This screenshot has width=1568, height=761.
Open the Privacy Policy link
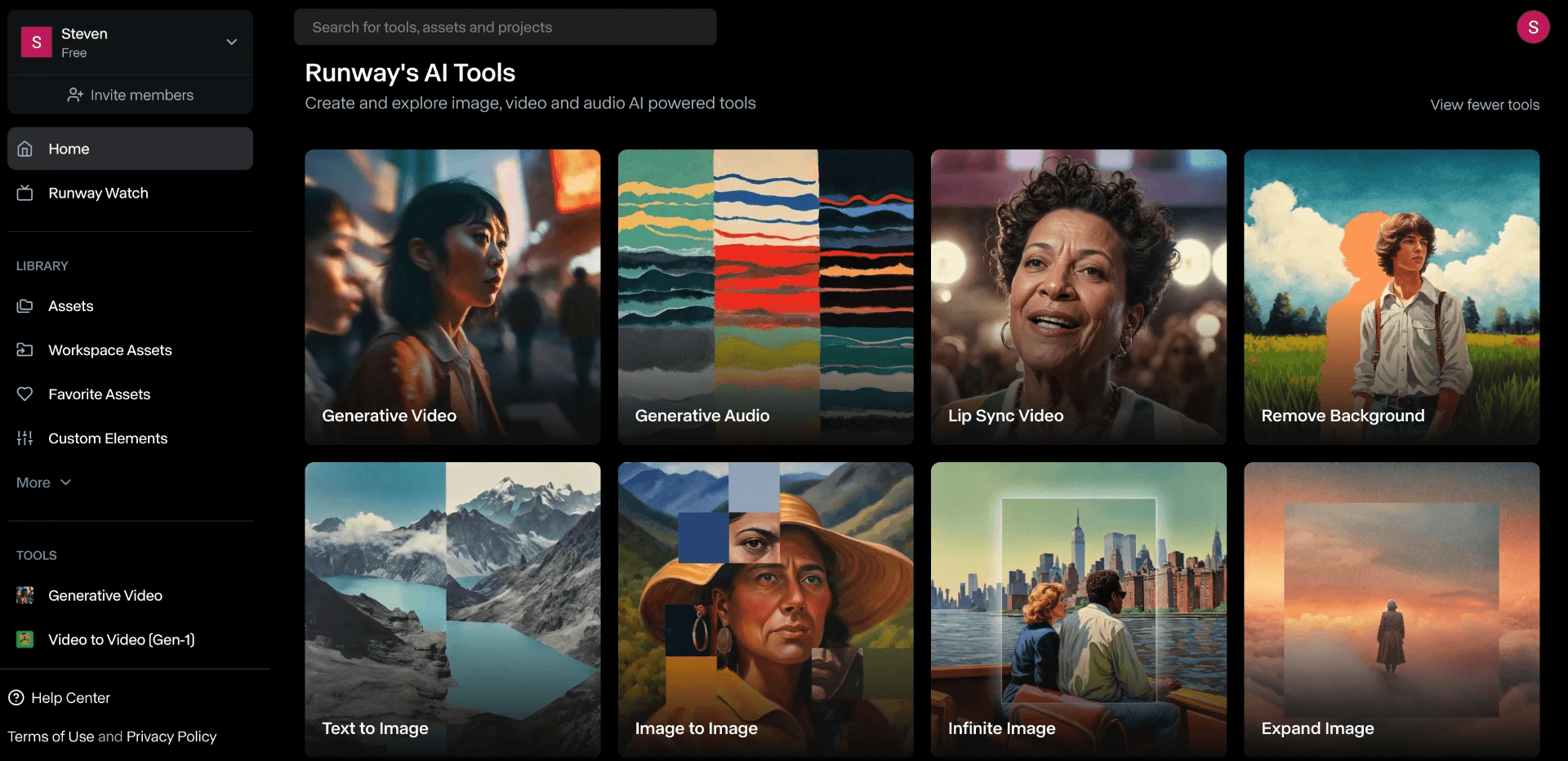(x=171, y=737)
